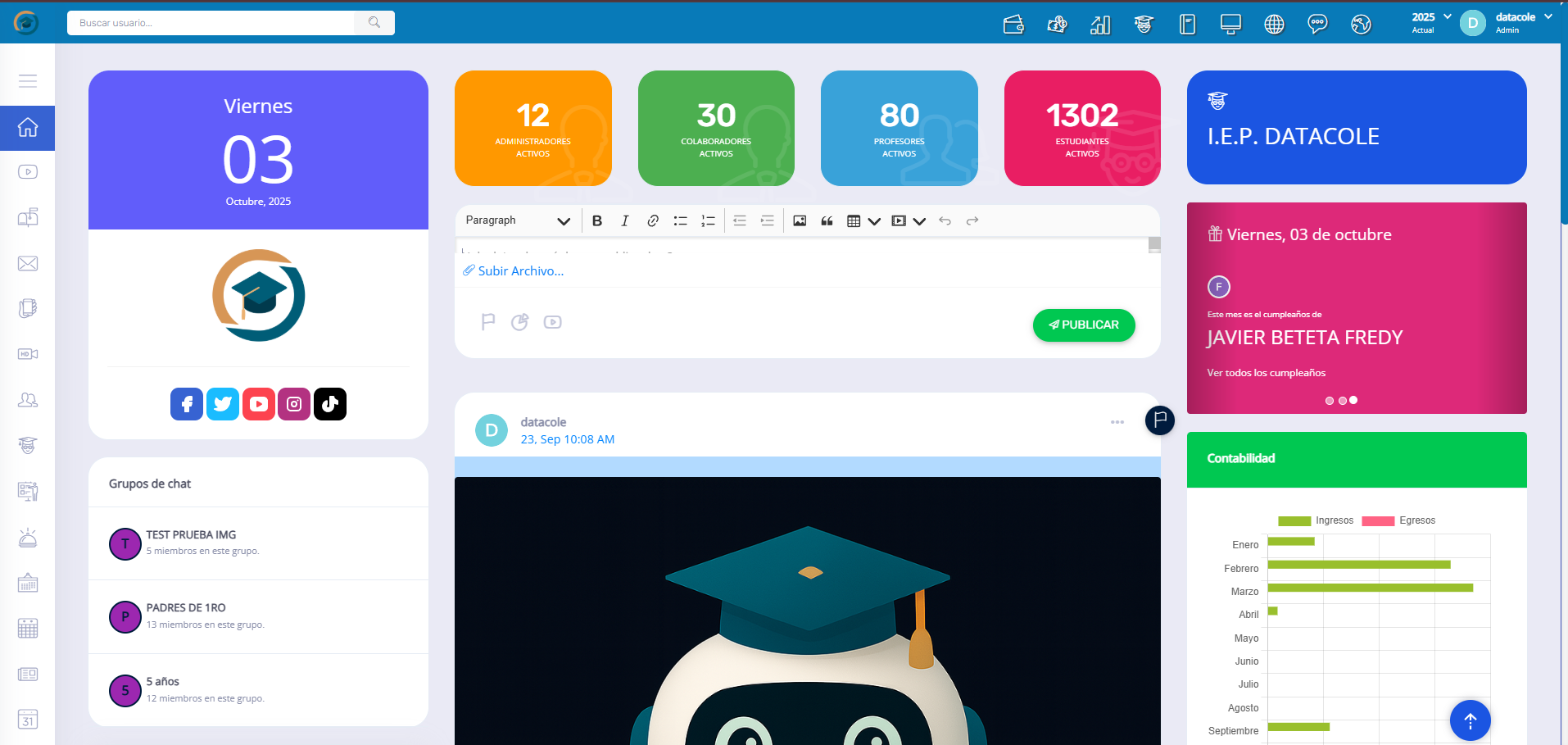Click the PUBLICAR button
This screenshot has height=745, width=1568.
click(x=1084, y=325)
